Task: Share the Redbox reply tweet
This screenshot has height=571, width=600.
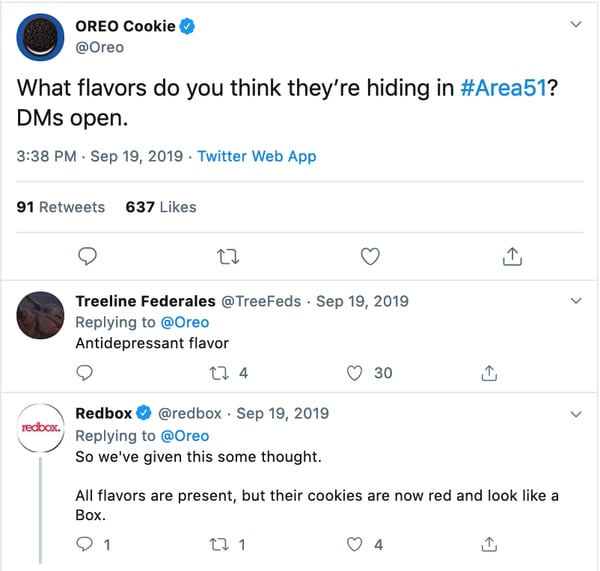Action: [x=489, y=545]
